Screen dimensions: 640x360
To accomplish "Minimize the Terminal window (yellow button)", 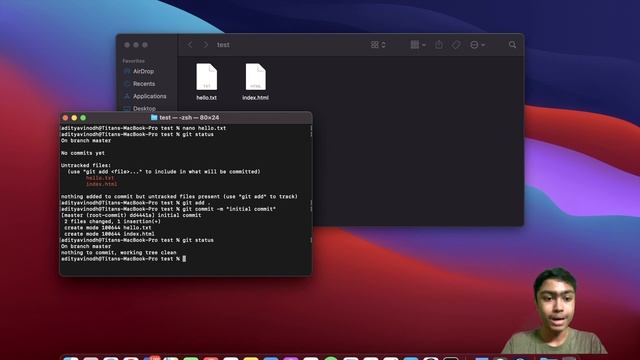I will pyautogui.click(x=74, y=118).
